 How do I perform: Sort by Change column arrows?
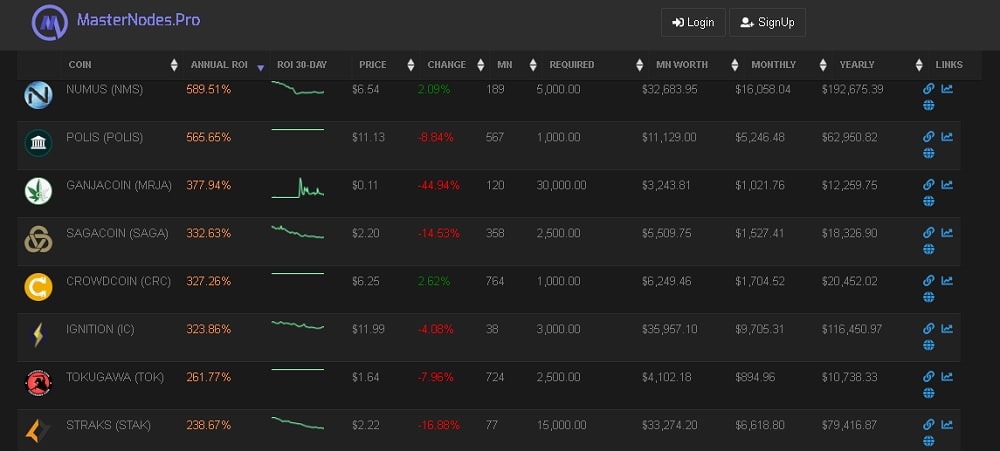pos(481,65)
